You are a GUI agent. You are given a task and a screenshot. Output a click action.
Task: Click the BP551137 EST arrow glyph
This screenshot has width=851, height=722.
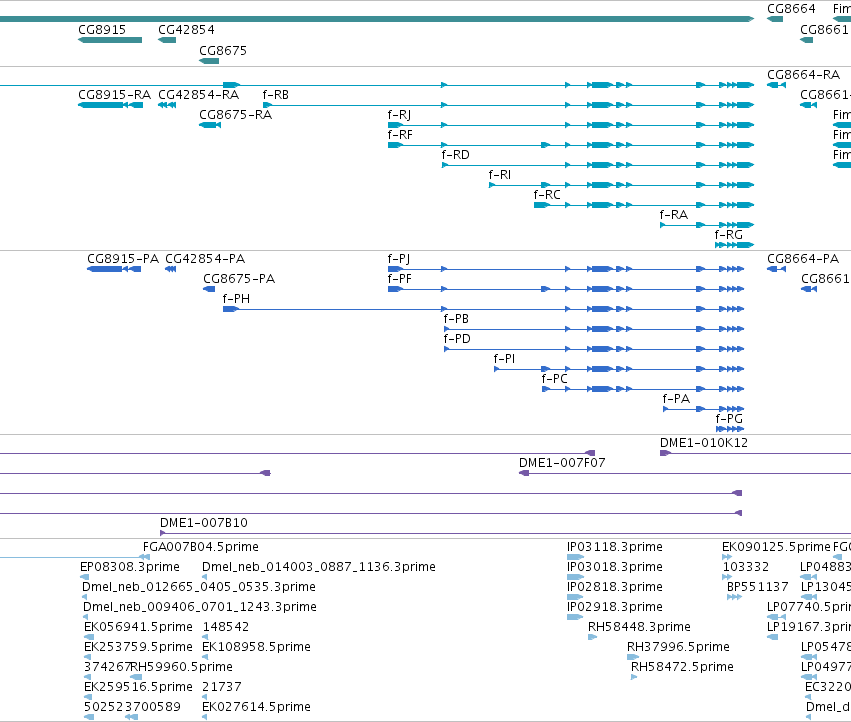(734, 597)
